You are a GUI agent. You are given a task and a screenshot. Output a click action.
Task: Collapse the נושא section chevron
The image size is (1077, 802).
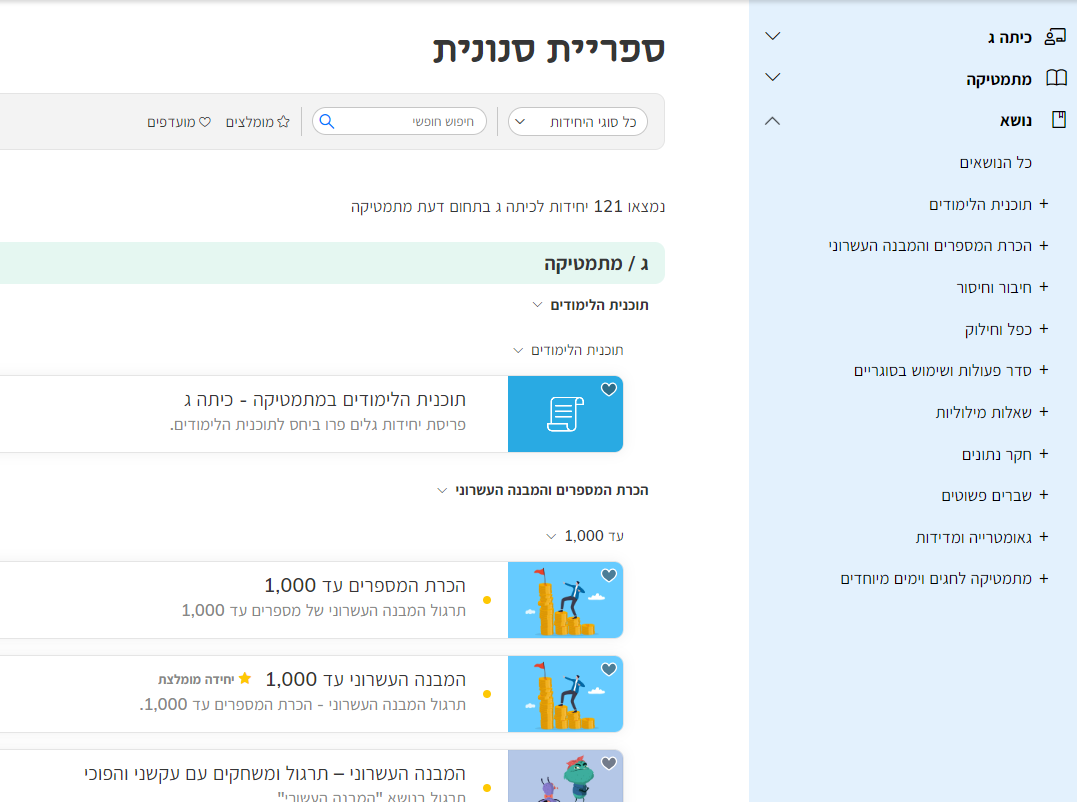tap(773, 121)
